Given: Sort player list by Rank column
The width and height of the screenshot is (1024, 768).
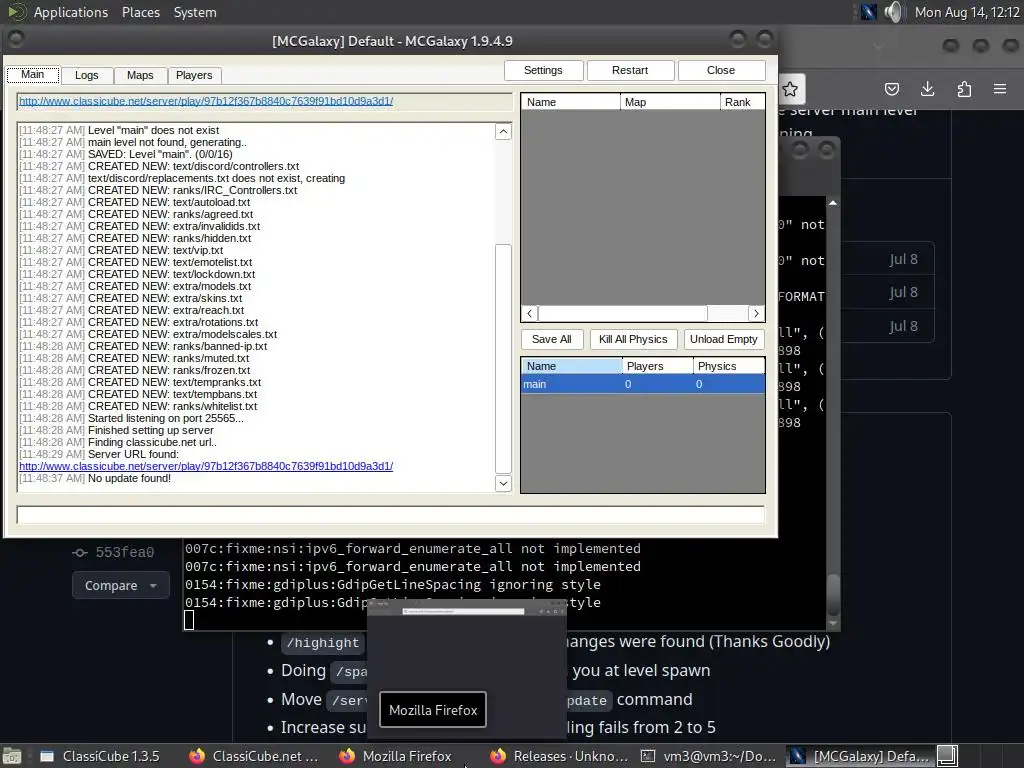Looking at the screenshot, I should (743, 102).
